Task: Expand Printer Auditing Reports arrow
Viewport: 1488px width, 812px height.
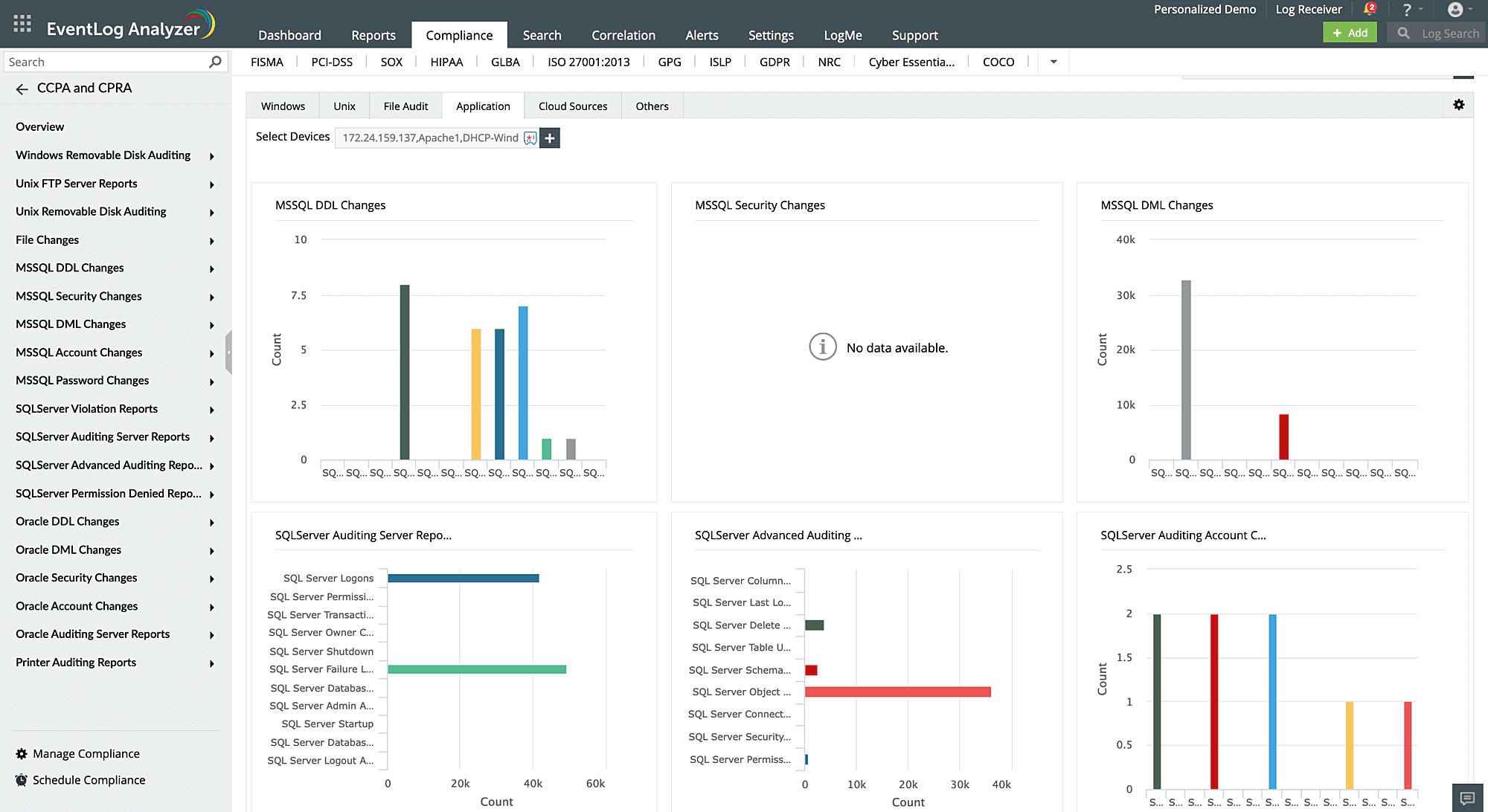Action: point(211,664)
